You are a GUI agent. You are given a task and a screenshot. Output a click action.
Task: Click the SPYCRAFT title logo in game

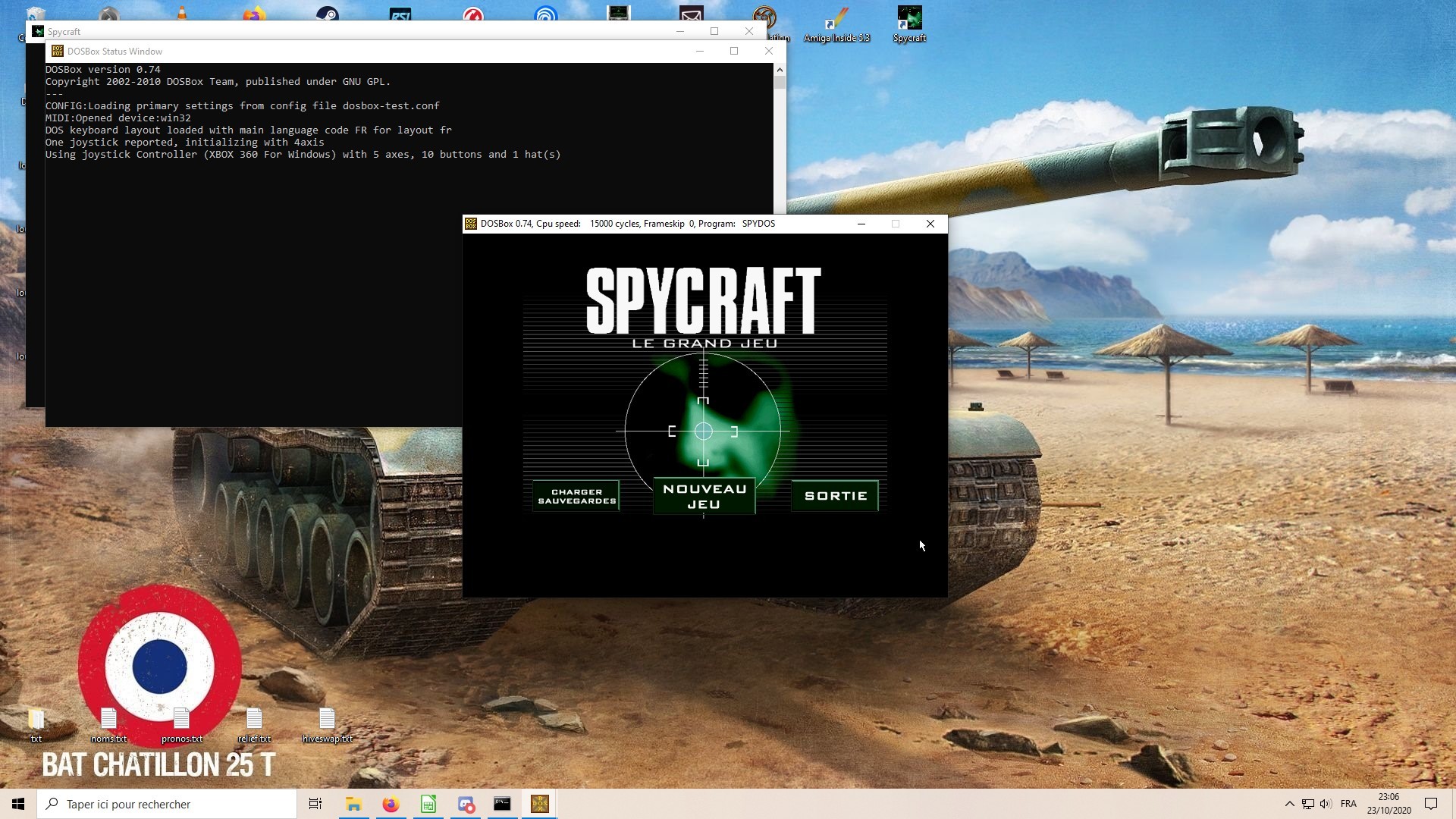(x=704, y=300)
